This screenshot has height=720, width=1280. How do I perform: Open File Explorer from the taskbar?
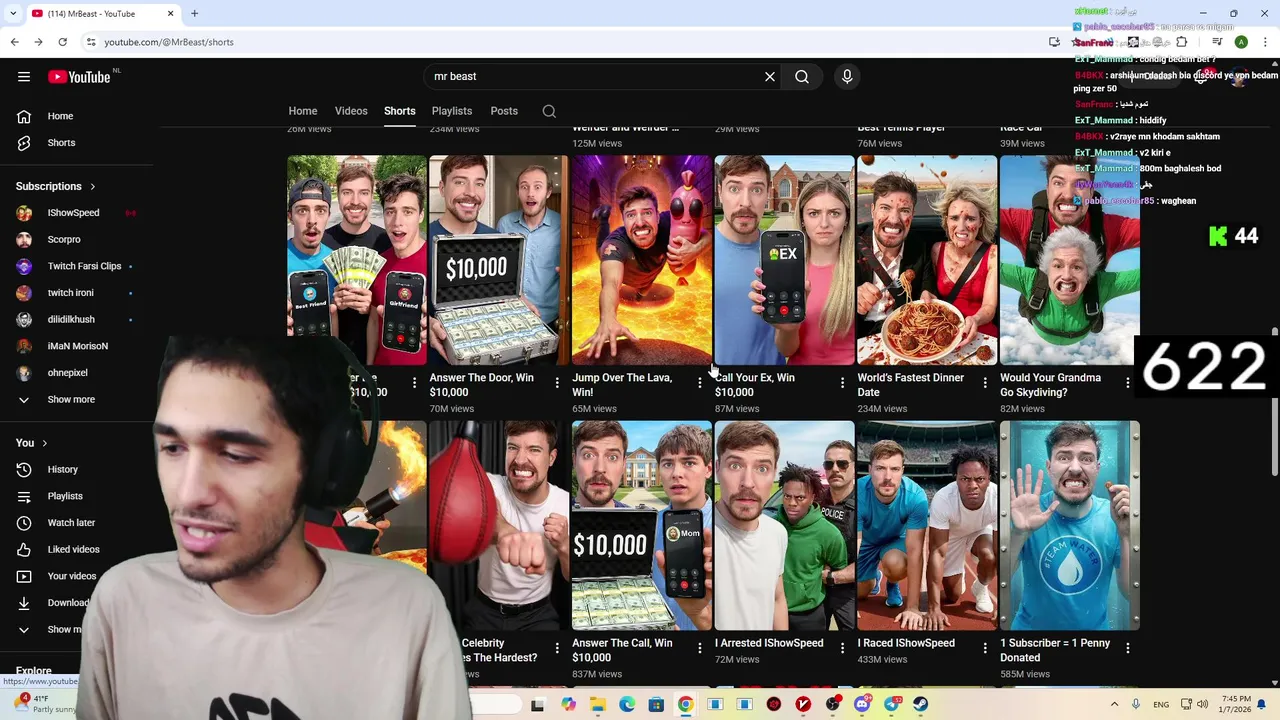click(597, 705)
